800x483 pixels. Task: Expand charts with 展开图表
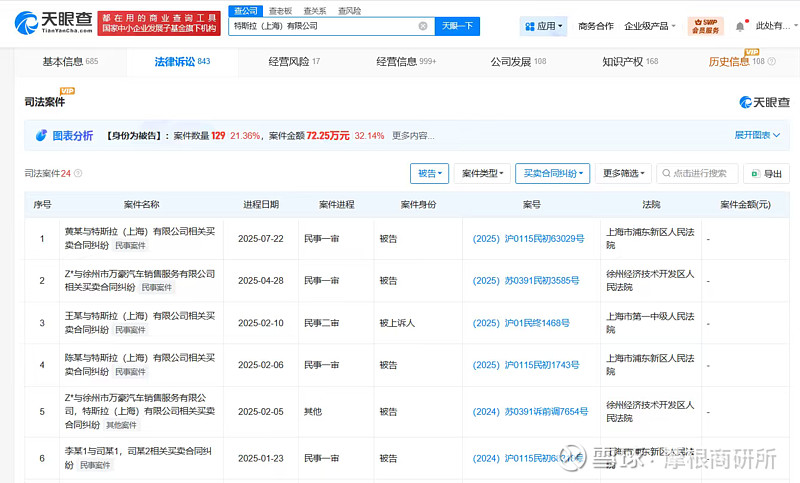757,135
